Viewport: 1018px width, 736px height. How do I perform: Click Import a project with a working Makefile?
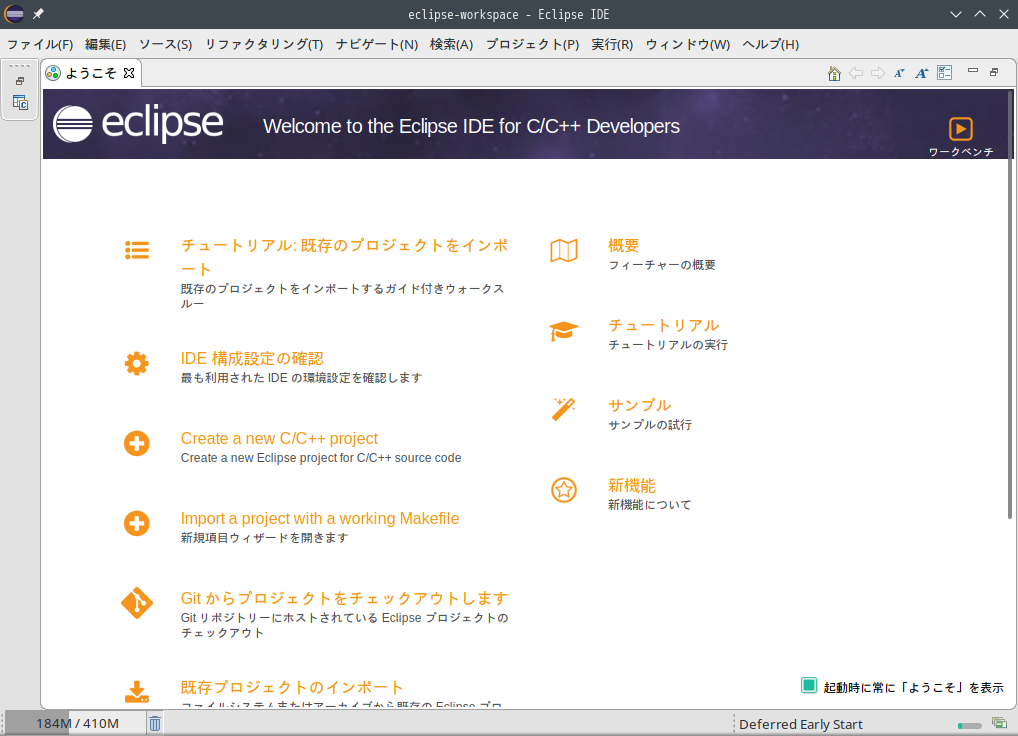[x=319, y=518]
